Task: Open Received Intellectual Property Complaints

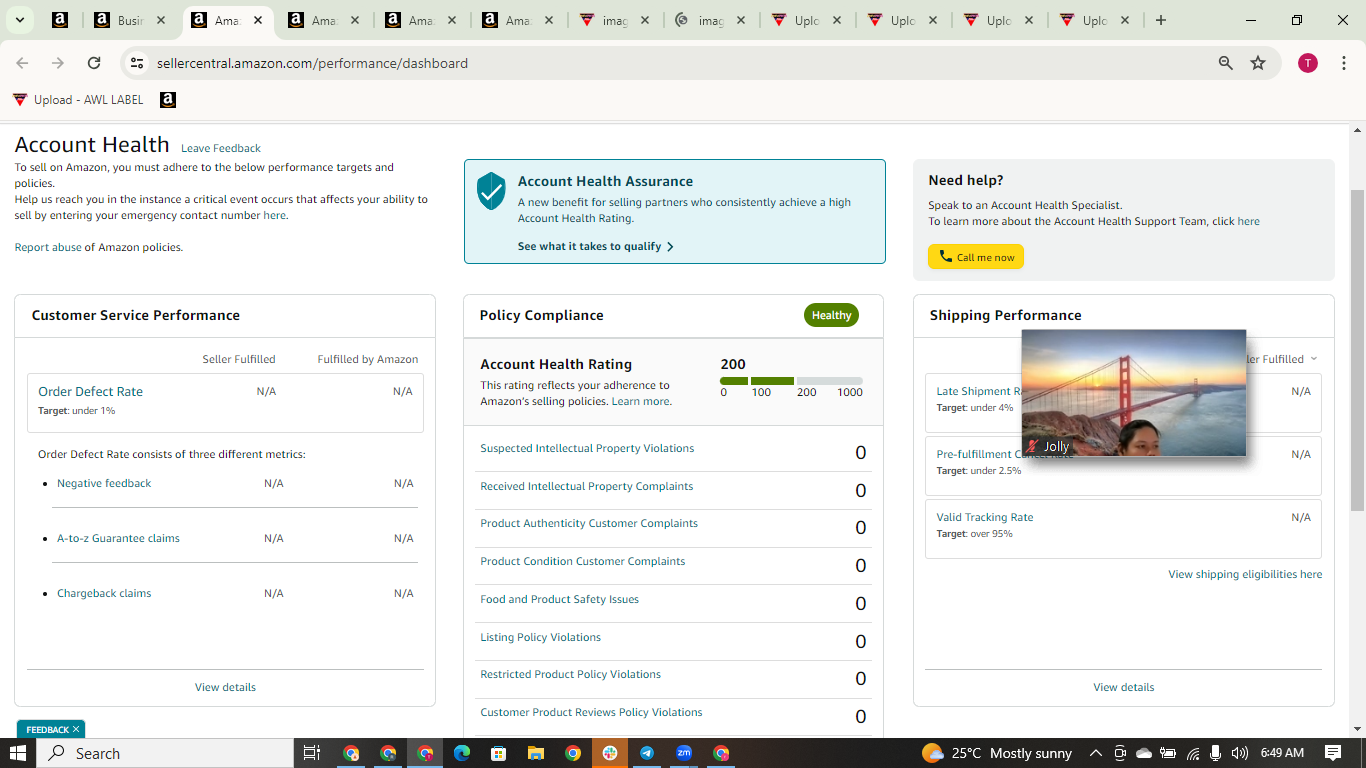Action: click(x=587, y=486)
